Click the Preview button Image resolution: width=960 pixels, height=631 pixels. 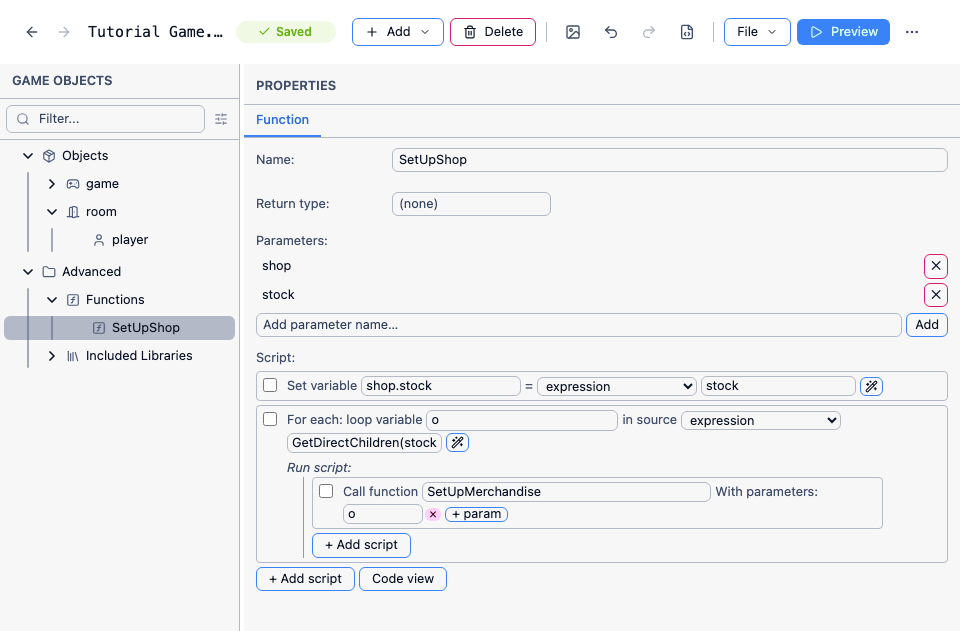click(x=843, y=32)
